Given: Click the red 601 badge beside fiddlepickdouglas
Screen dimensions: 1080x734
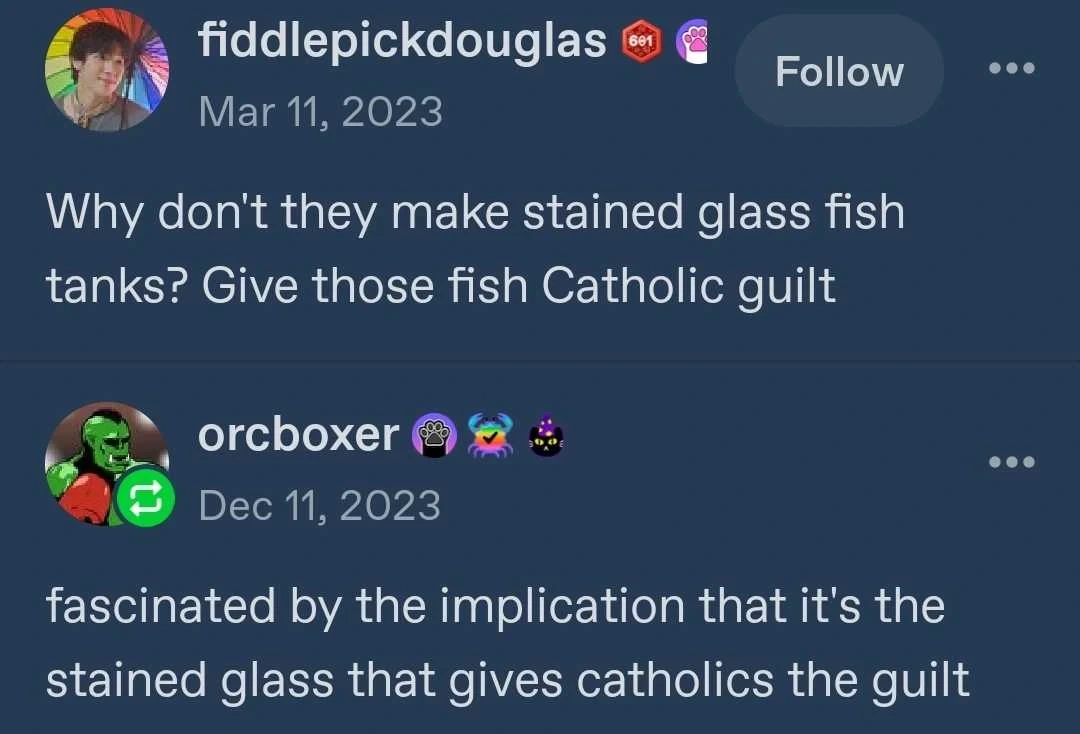Looking at the screenshot, I should [x=640, y=43].
